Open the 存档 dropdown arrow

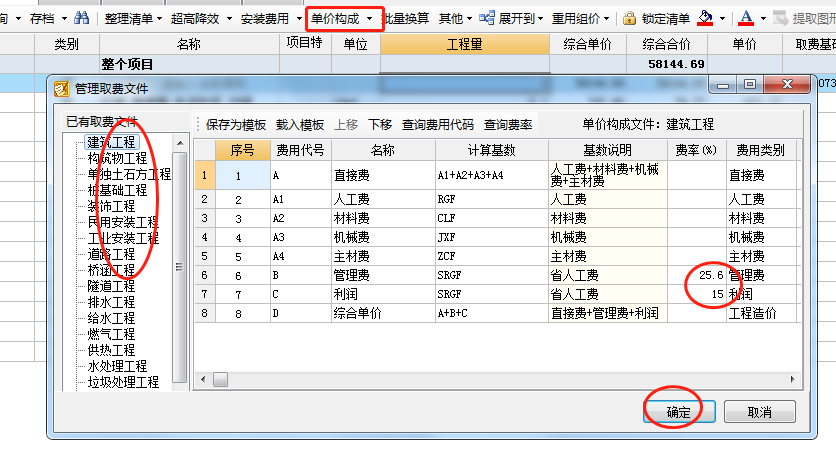point(64,19)
